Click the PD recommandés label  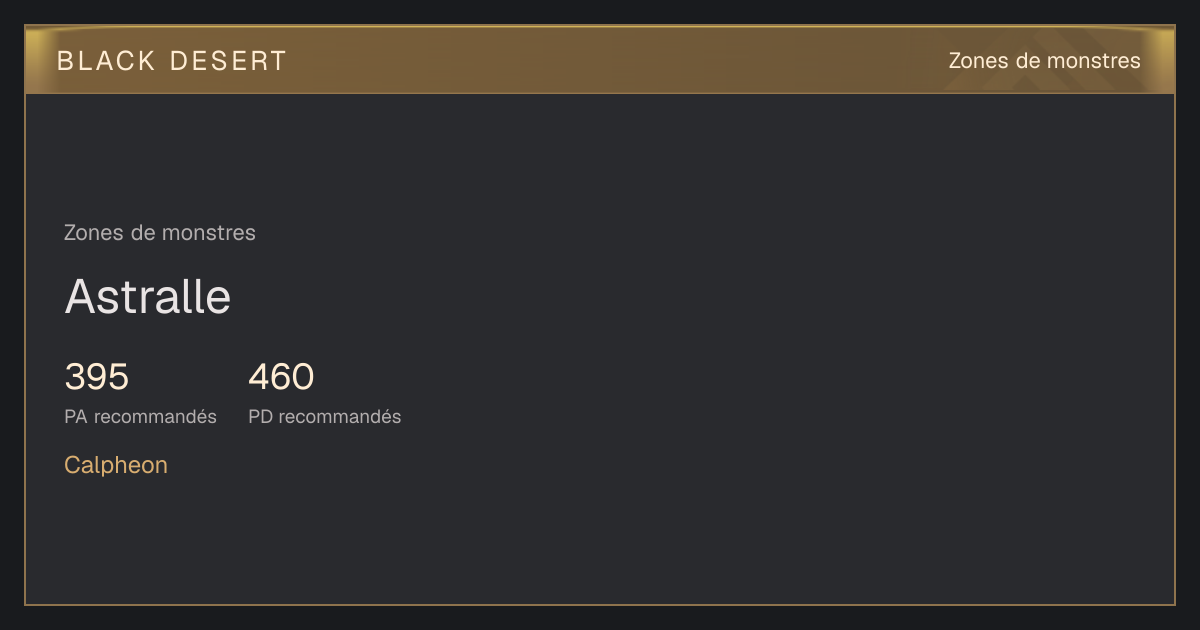click(x=325, y=417)
